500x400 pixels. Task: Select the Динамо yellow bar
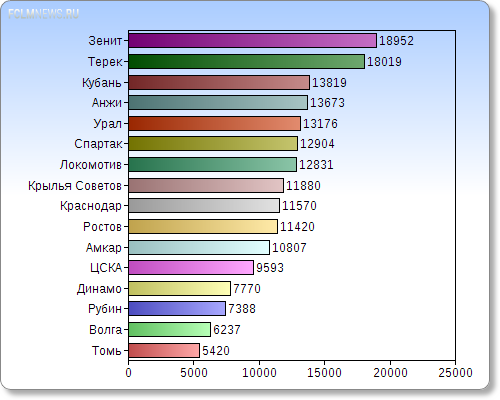click(180, 289)
